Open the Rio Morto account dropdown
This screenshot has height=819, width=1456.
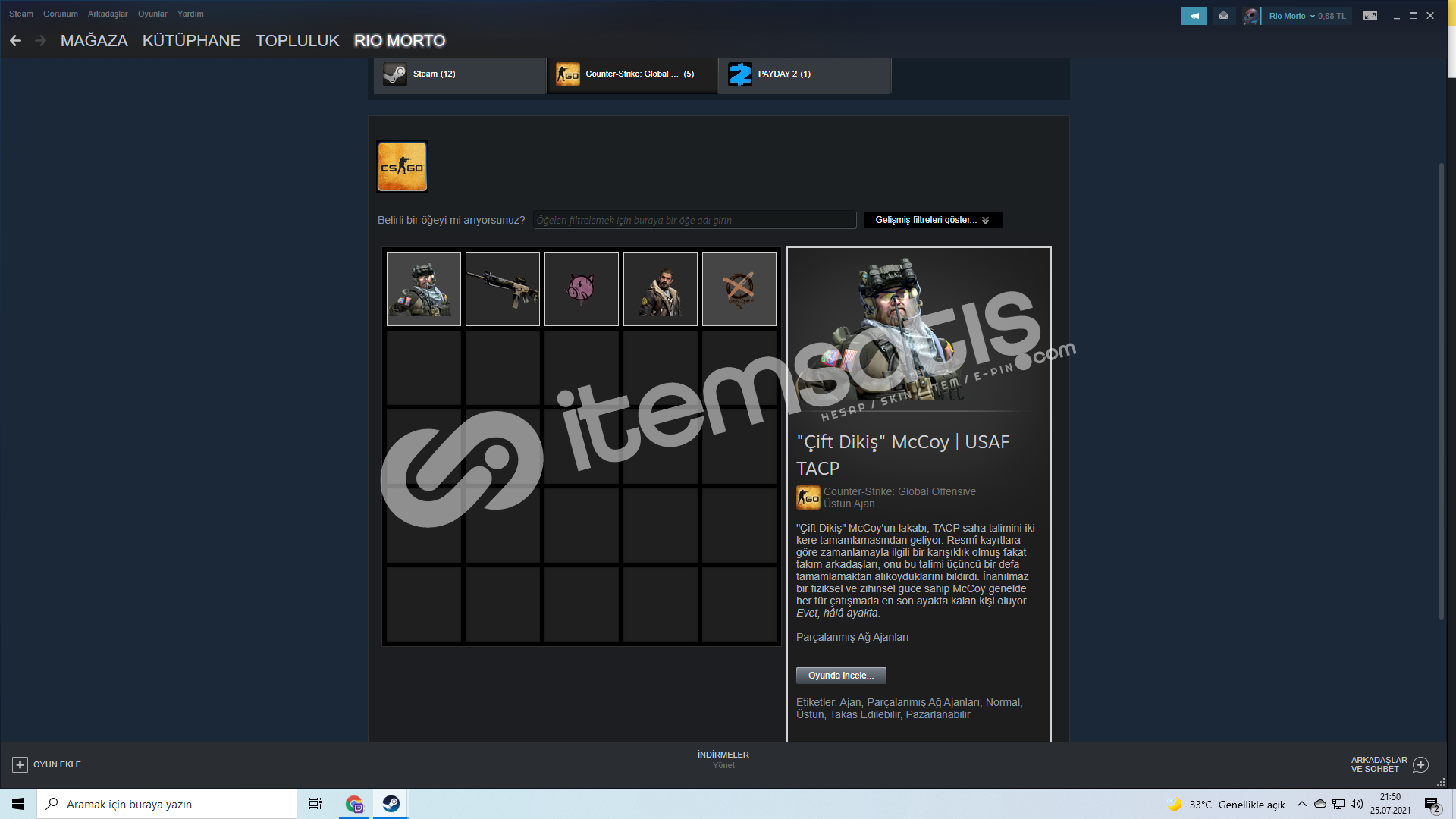point(1291,16)
